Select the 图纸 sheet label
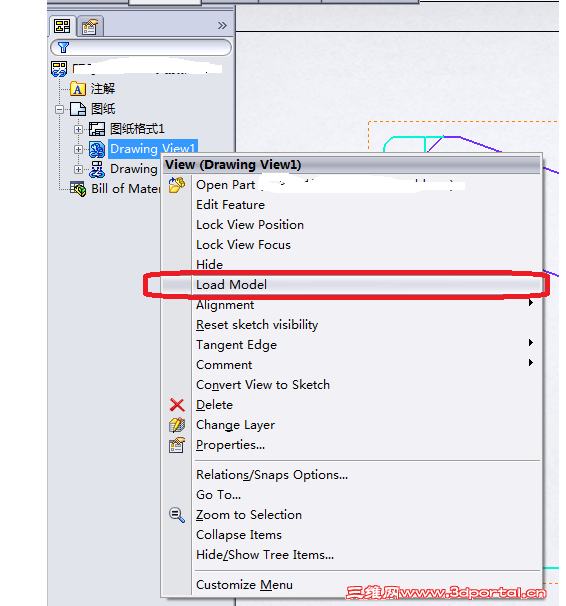Viewport: 566px width, 606px height. pos(103,109)
